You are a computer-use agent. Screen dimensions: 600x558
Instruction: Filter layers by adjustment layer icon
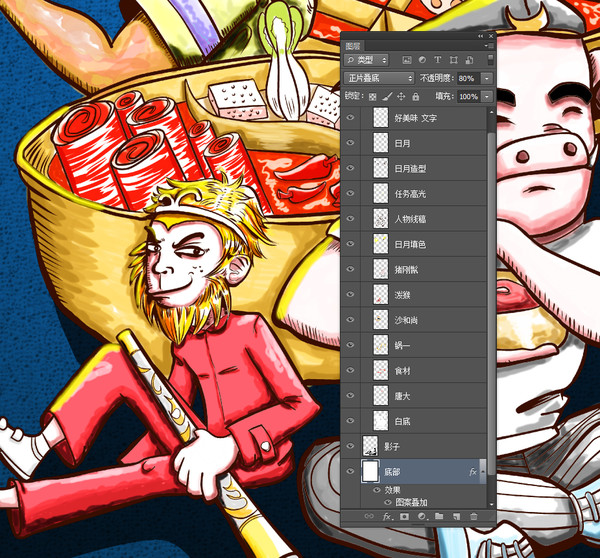422,60
